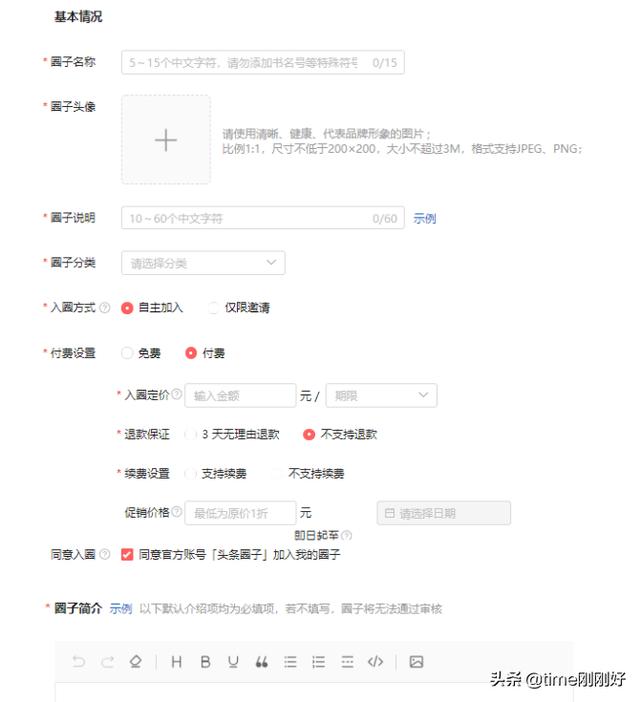This screenshot has height=702, width=640.
Task: Open the 期限 dropdown
Action: pyautogui.click(x=381, y=395)
